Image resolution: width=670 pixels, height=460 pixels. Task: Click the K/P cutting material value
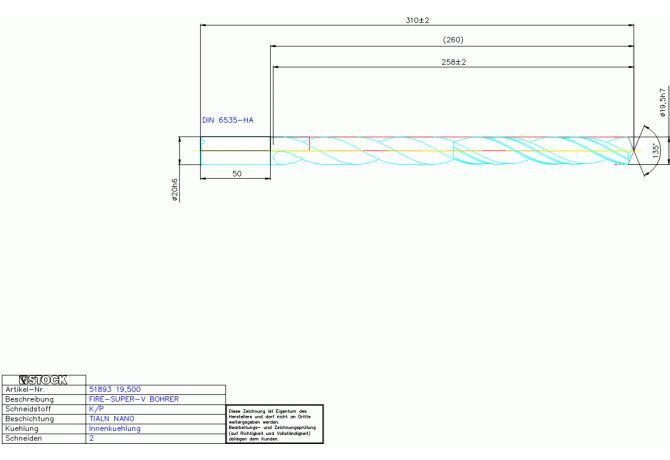[96, 409]
